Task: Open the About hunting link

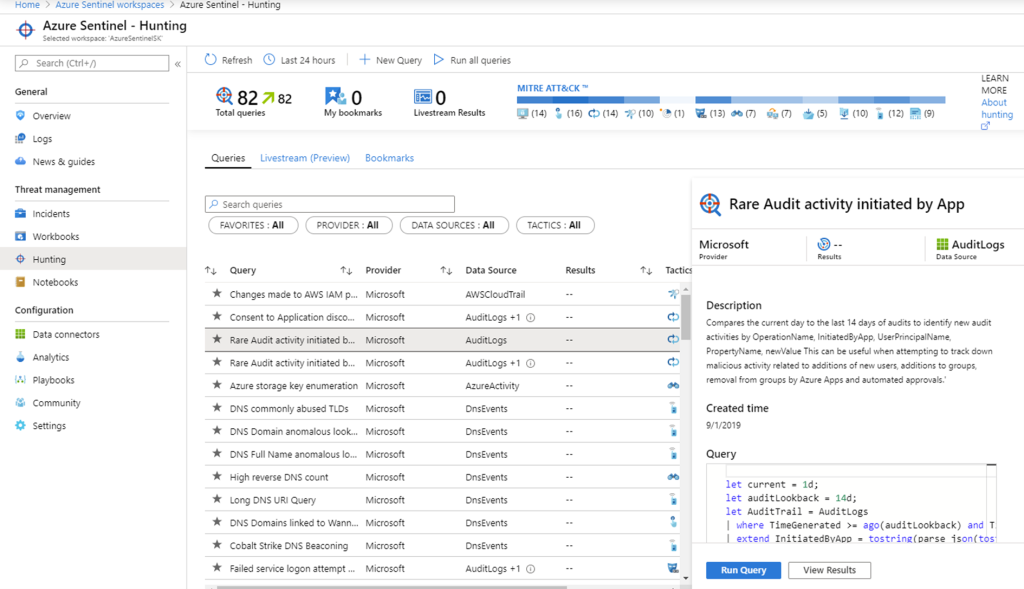Action: coord(997,108)
